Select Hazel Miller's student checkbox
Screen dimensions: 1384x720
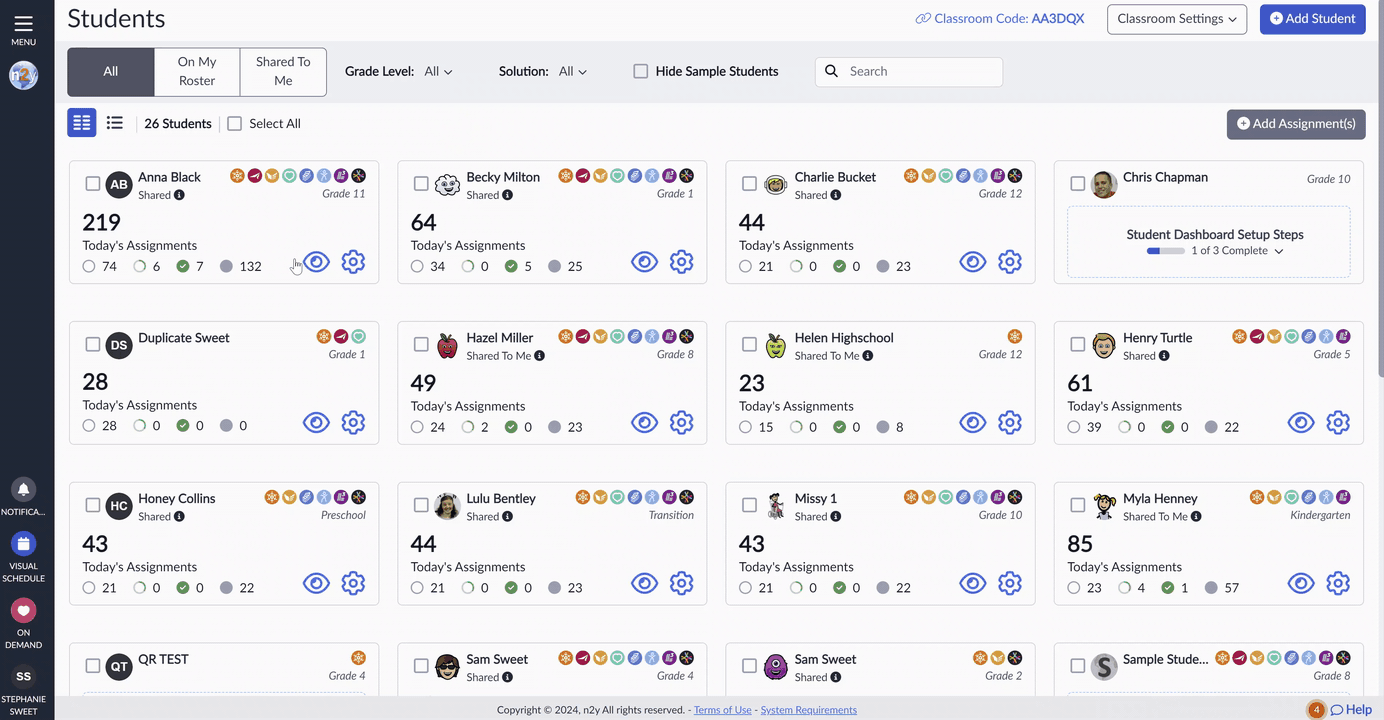(x=421, y=345)
